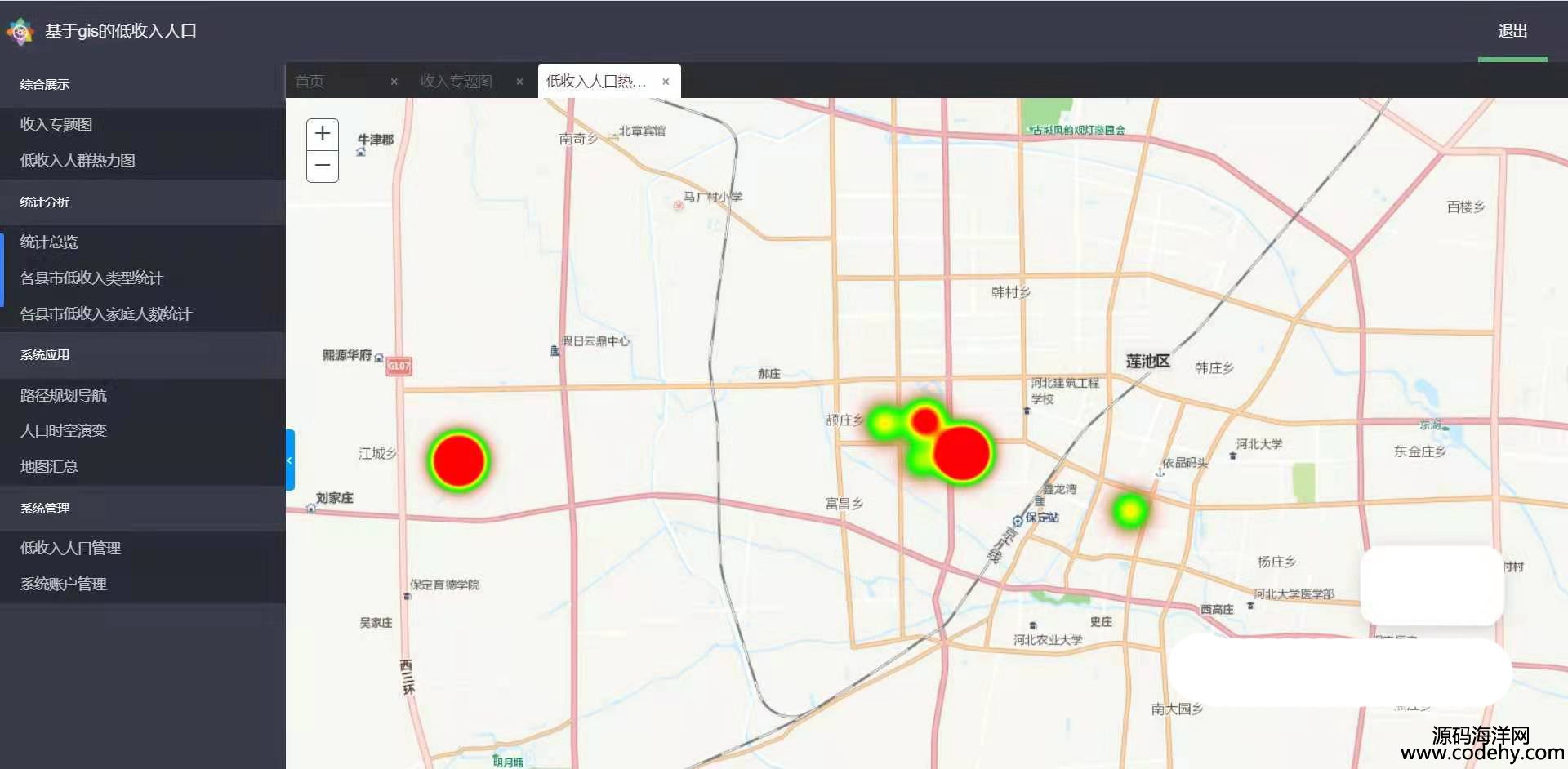Image resolution: width=1568 pixels, height=769 pixels.
Task: Close the 首页 tab
Action: 394,82
